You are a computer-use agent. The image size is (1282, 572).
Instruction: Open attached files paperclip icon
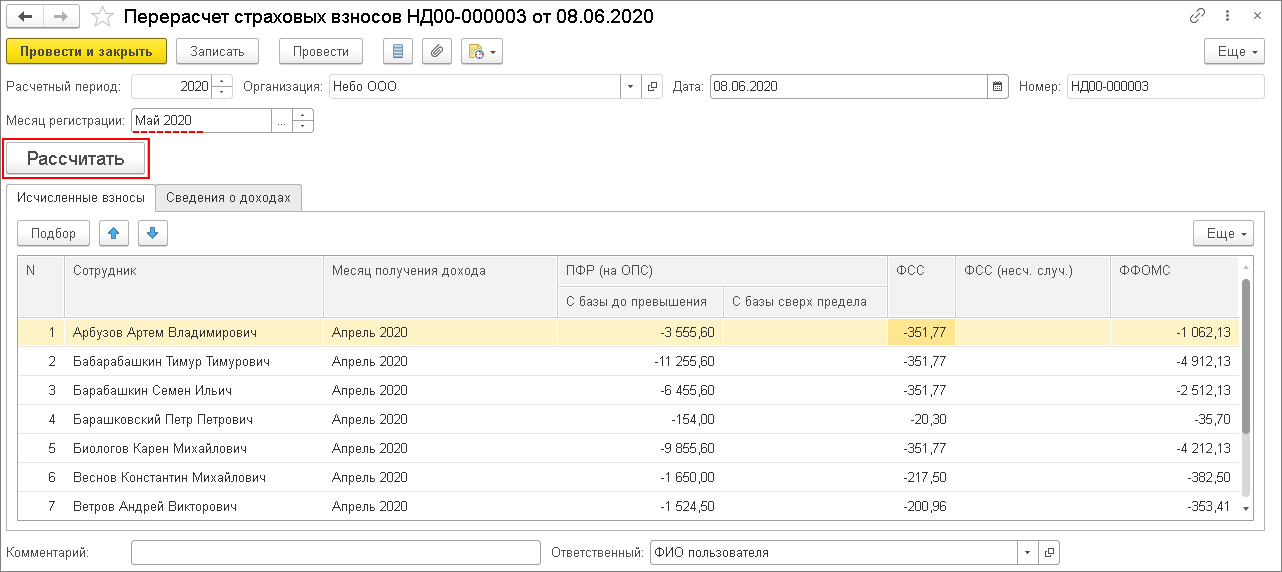coord(437,52)
